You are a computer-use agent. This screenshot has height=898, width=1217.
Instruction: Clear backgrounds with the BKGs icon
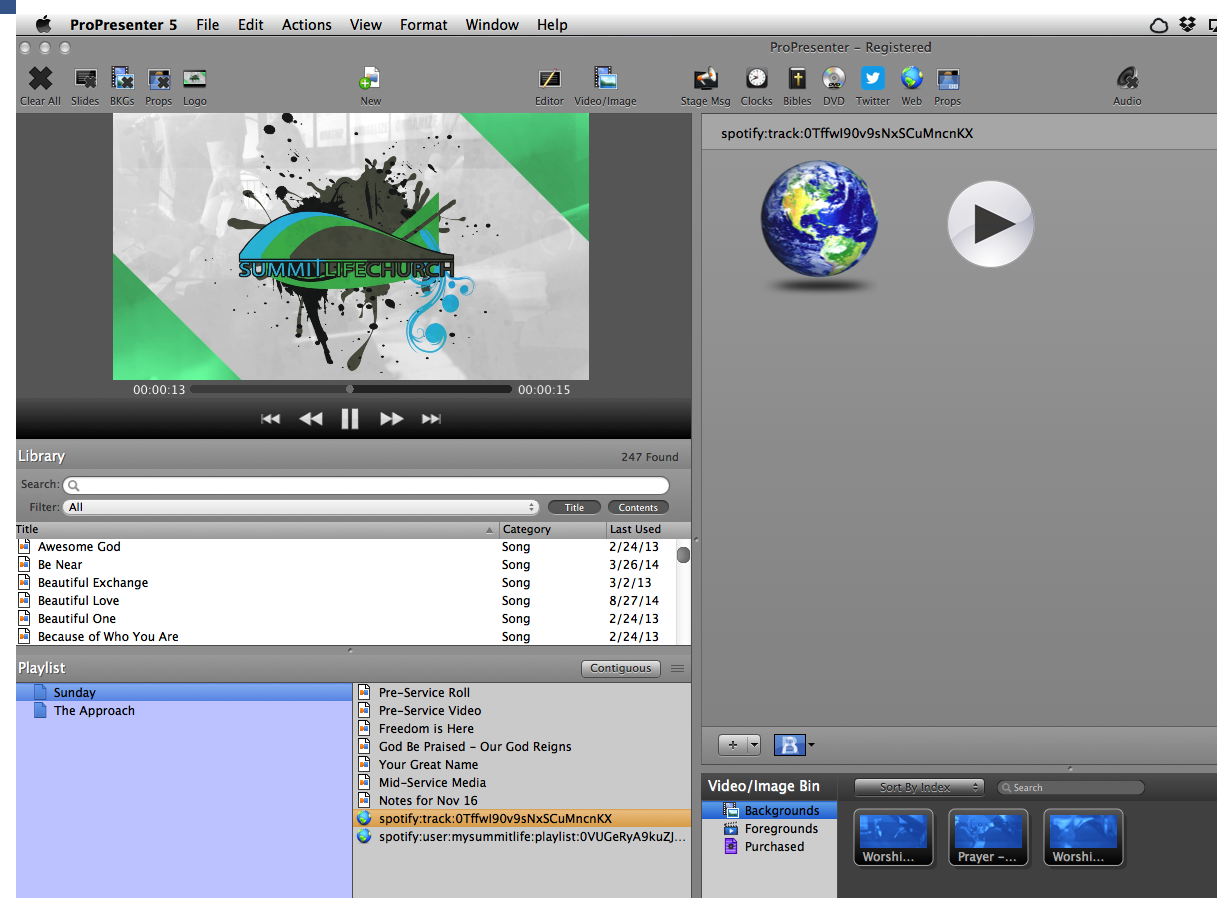pos(122,79)
